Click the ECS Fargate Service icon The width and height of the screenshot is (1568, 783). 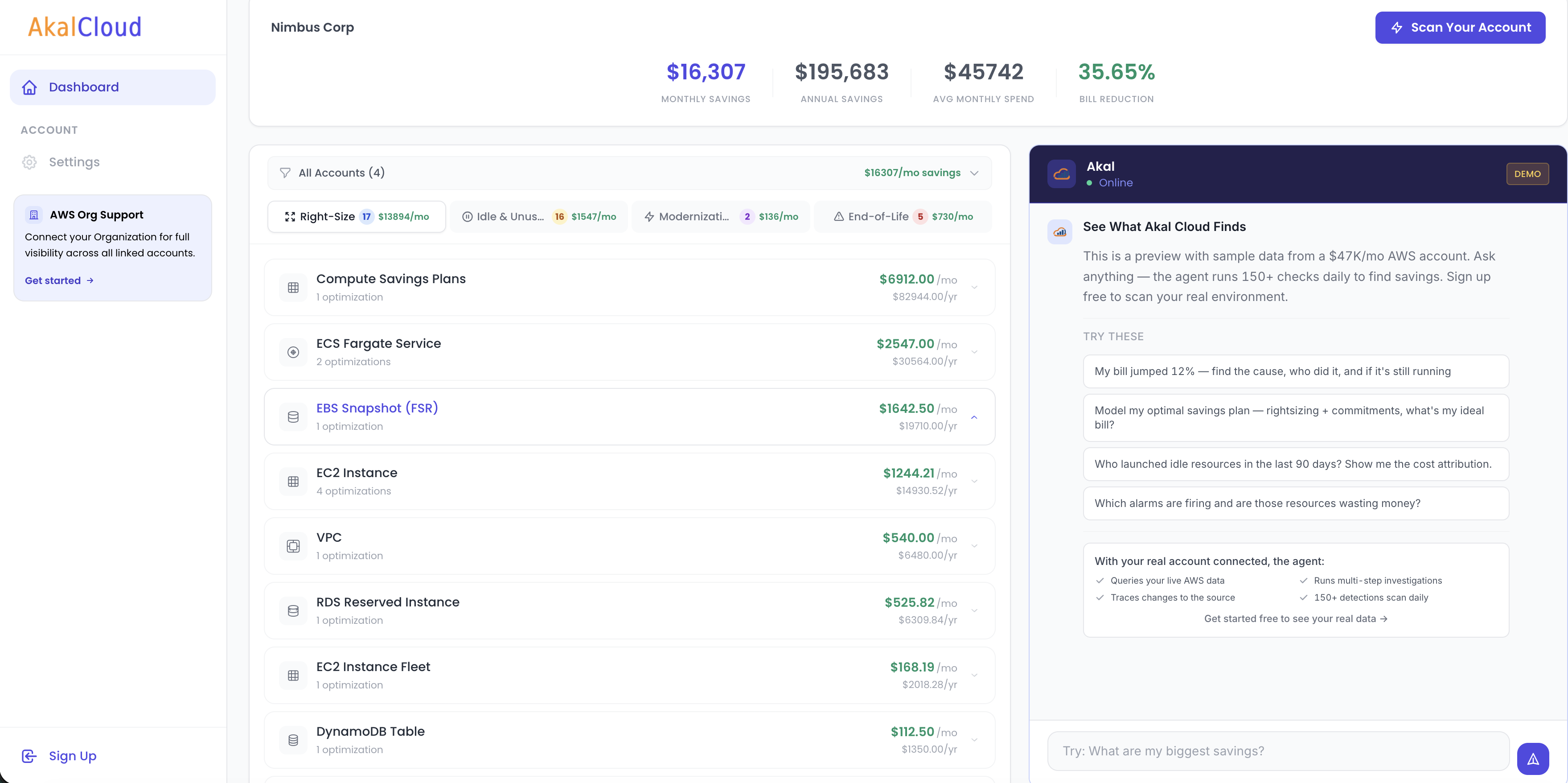click(293, 352)
